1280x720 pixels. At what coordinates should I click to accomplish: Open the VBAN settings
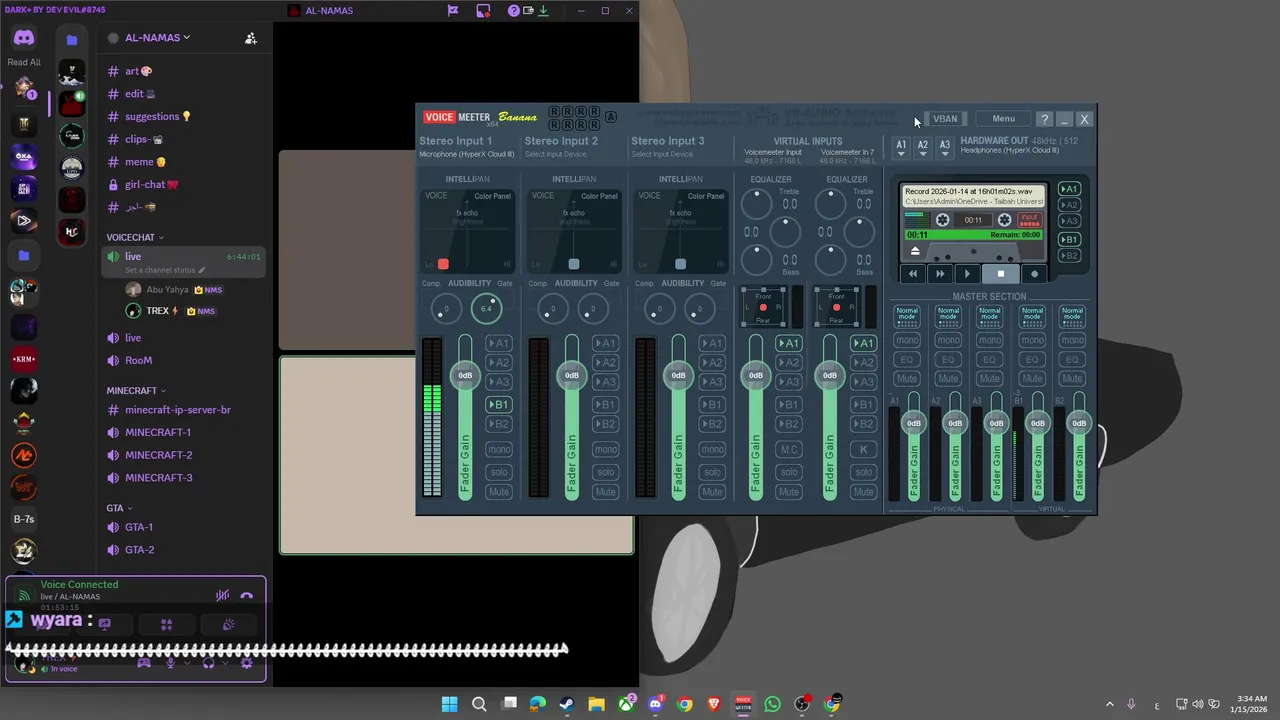(x=945, y=119)
